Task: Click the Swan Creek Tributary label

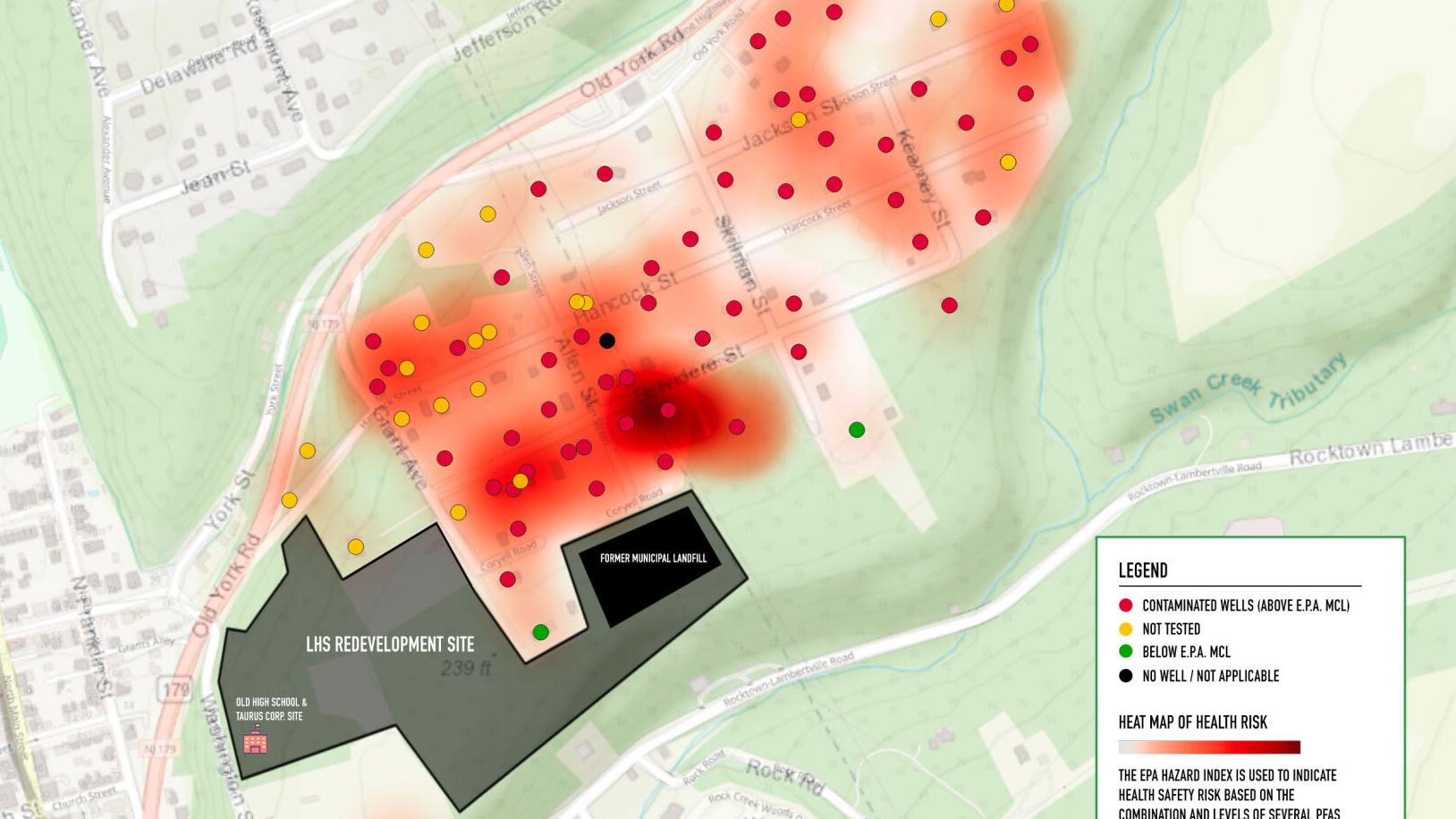Action: click(x=1247, y=390)
